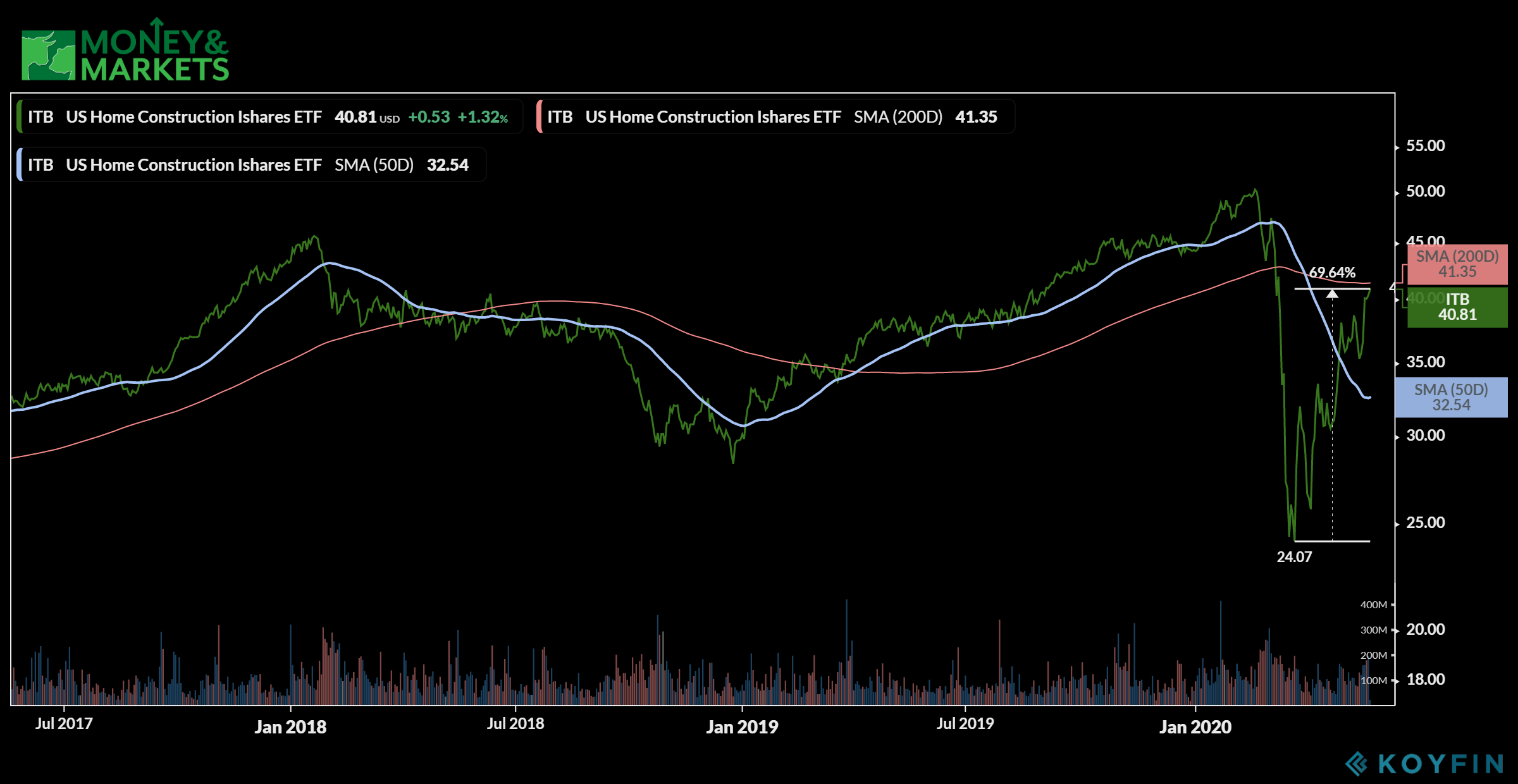Click the pink SMA (200D) 41.35 axis tag
This screenshot has height=784, width=1518.
1457,264
